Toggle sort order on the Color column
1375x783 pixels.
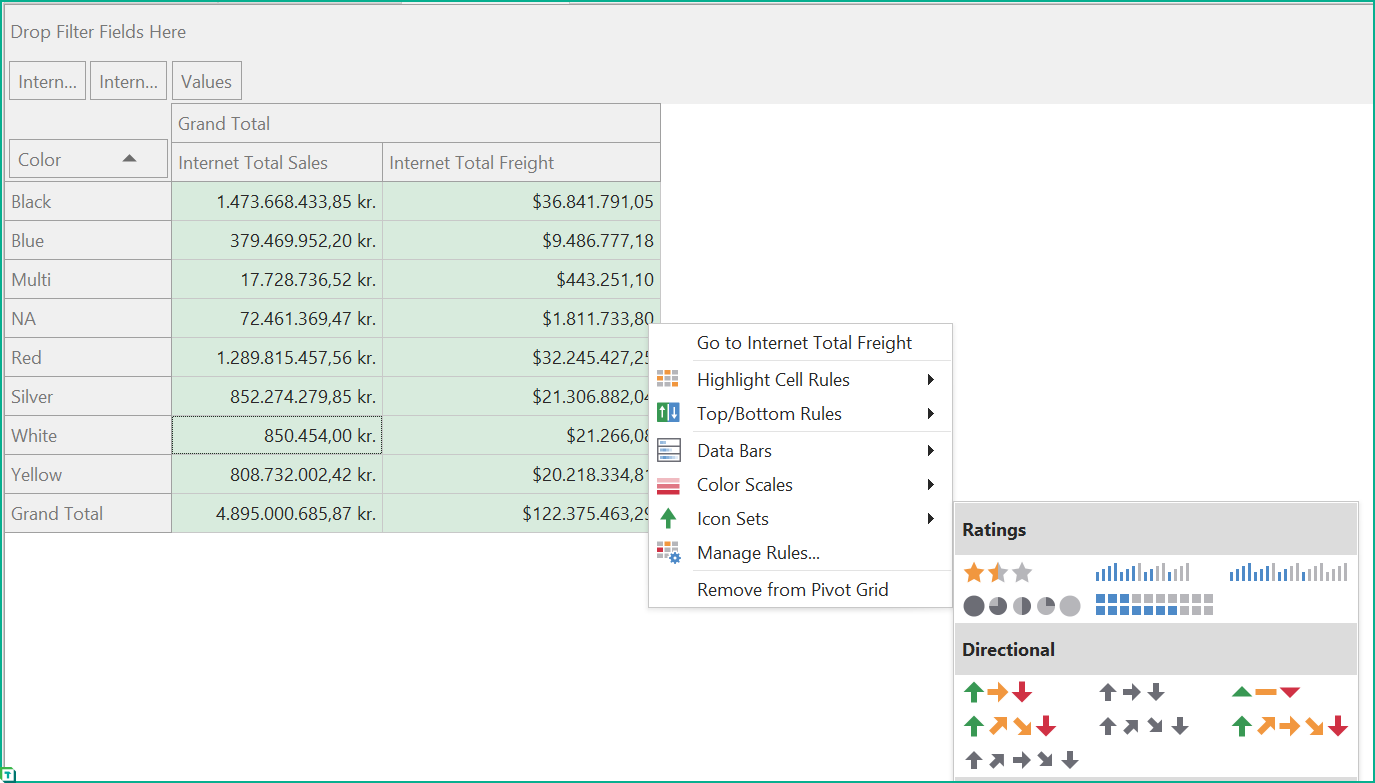(x=131, y=158)
